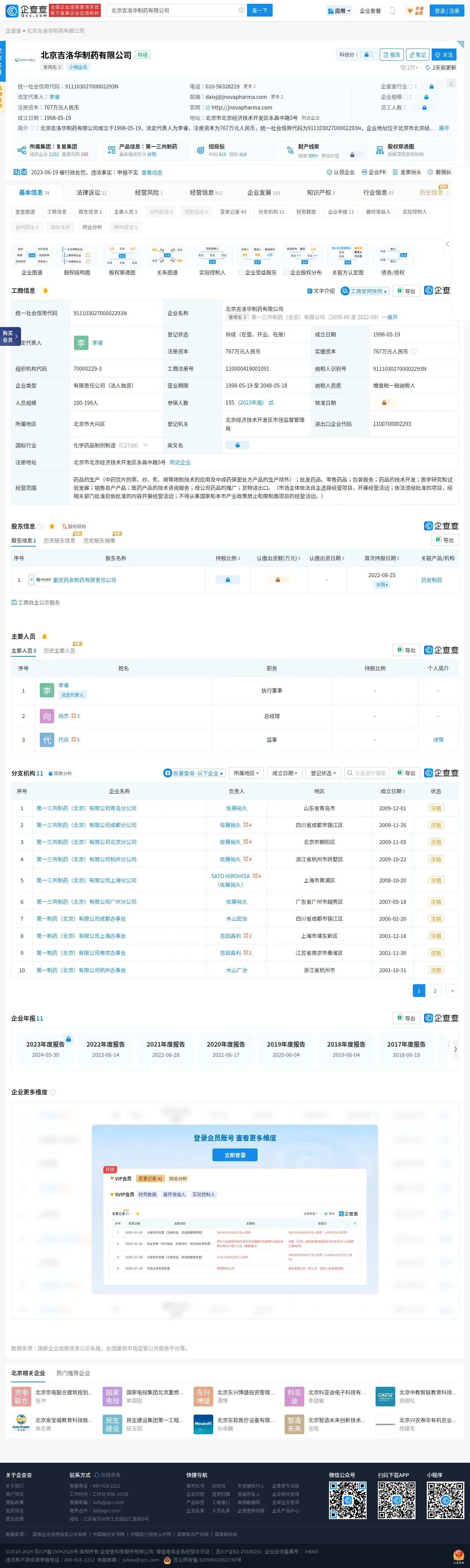Open the 所属地区 filter dropdown

pos(247,773)
